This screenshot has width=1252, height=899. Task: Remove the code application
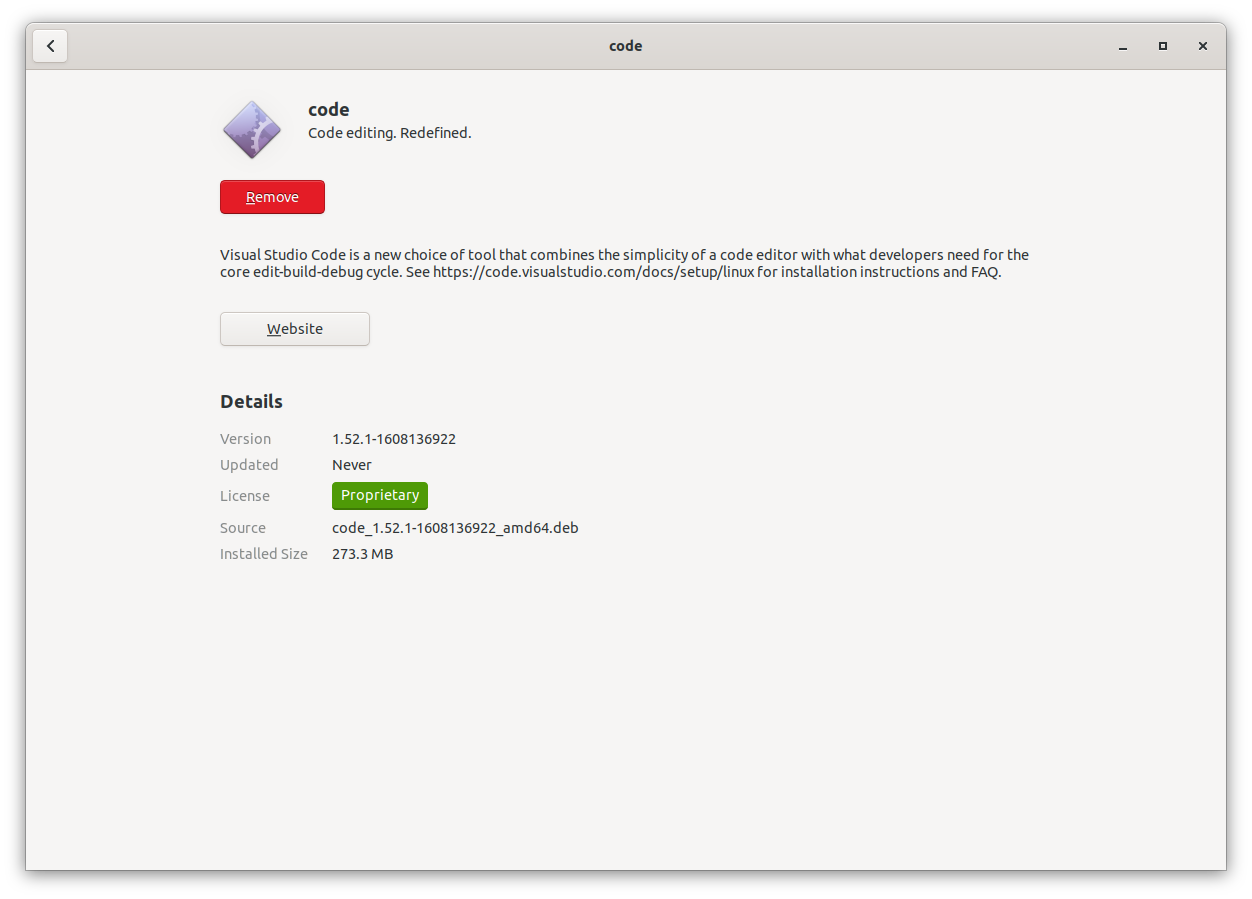coord(272,197)
